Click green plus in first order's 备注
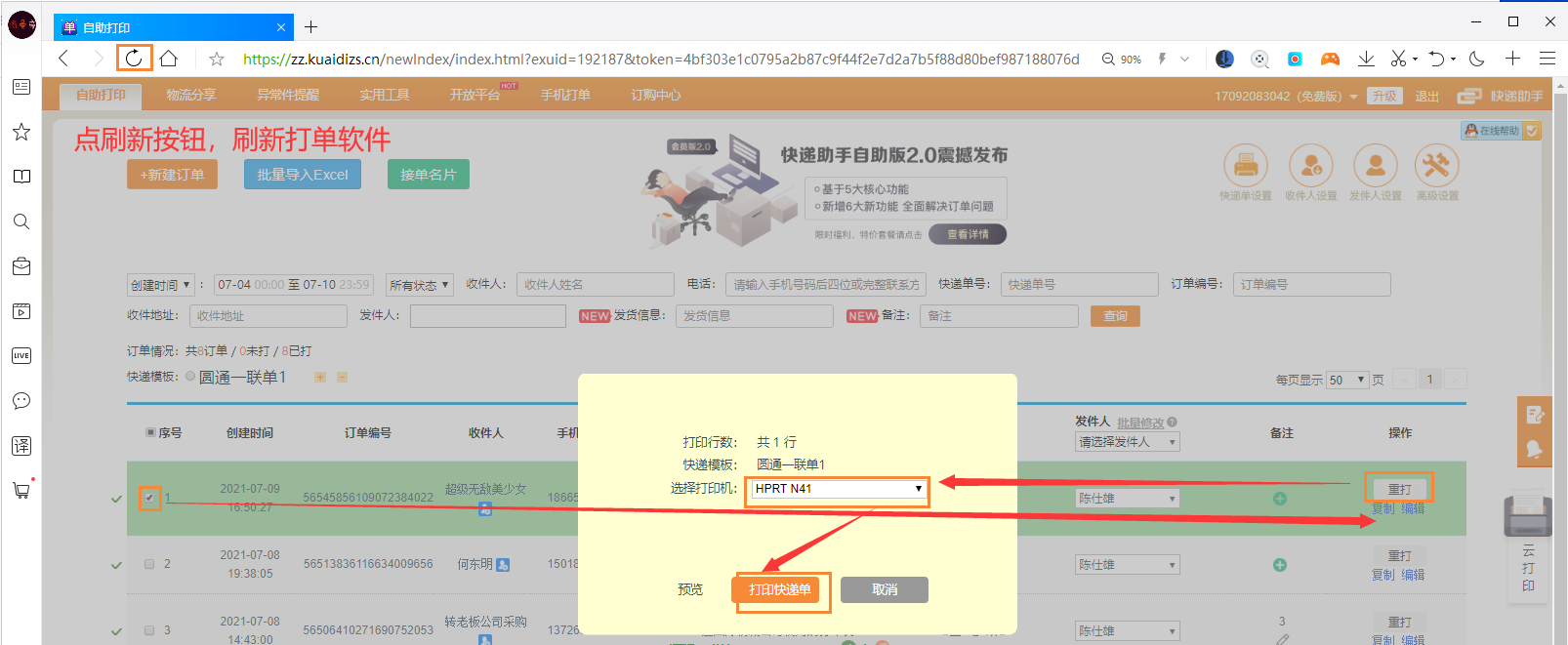Screen dimensions: 1568x645 point(1280,499)
